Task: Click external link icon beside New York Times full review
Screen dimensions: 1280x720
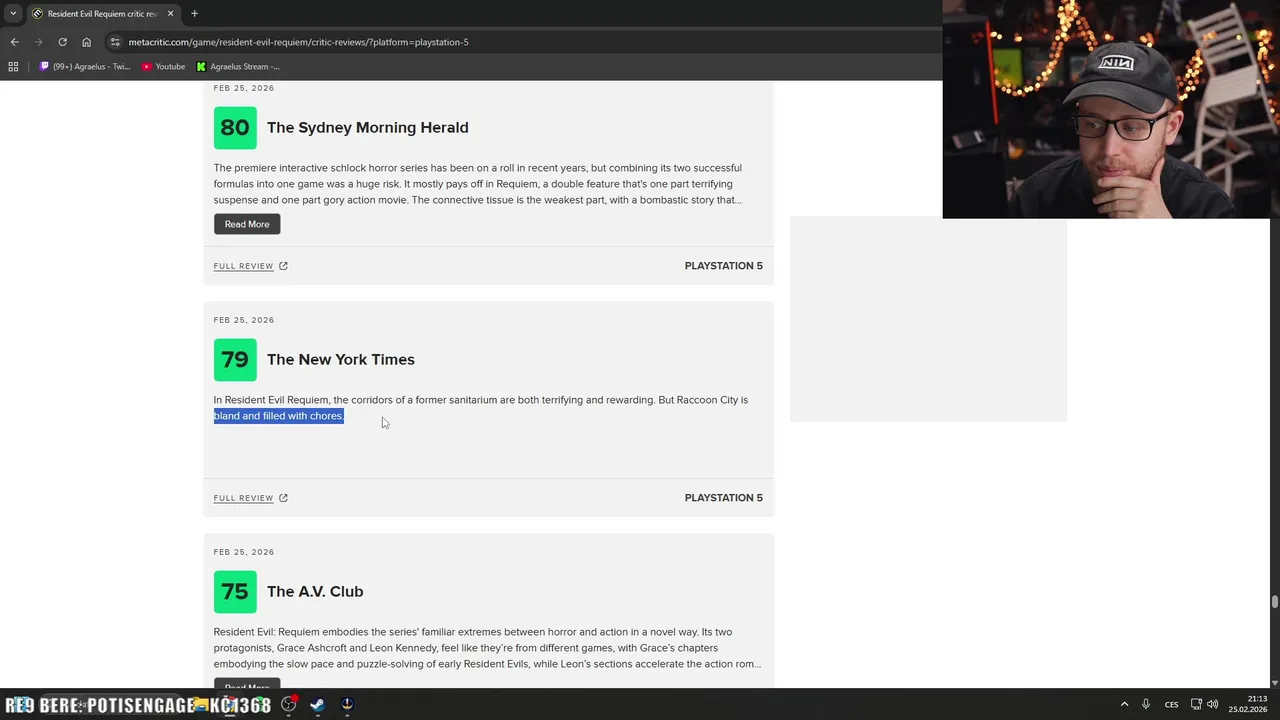Action: click(283, 498)
